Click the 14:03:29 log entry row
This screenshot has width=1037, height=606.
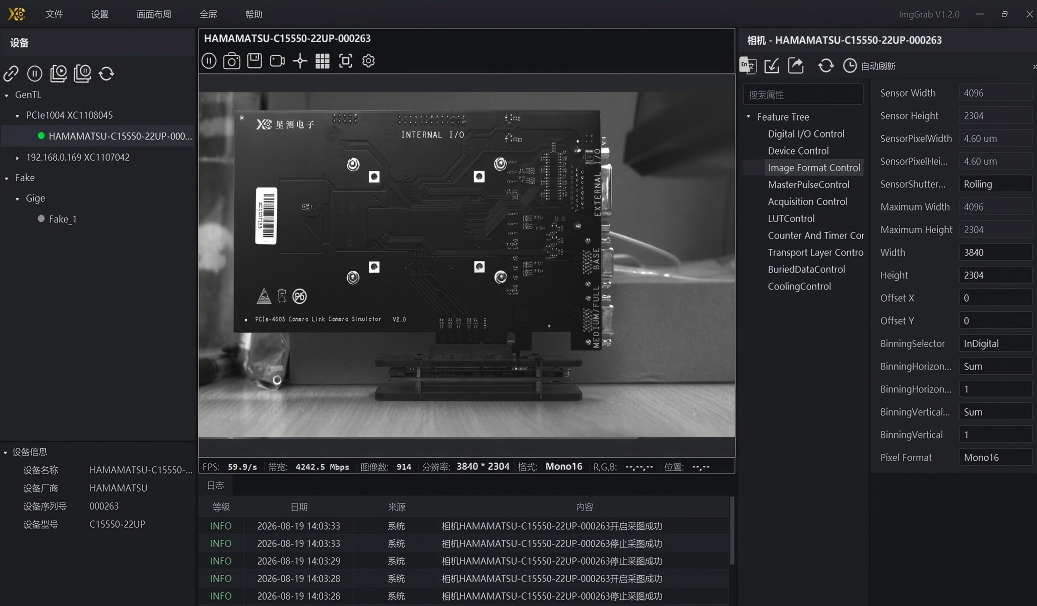click(x=466, y=561)
